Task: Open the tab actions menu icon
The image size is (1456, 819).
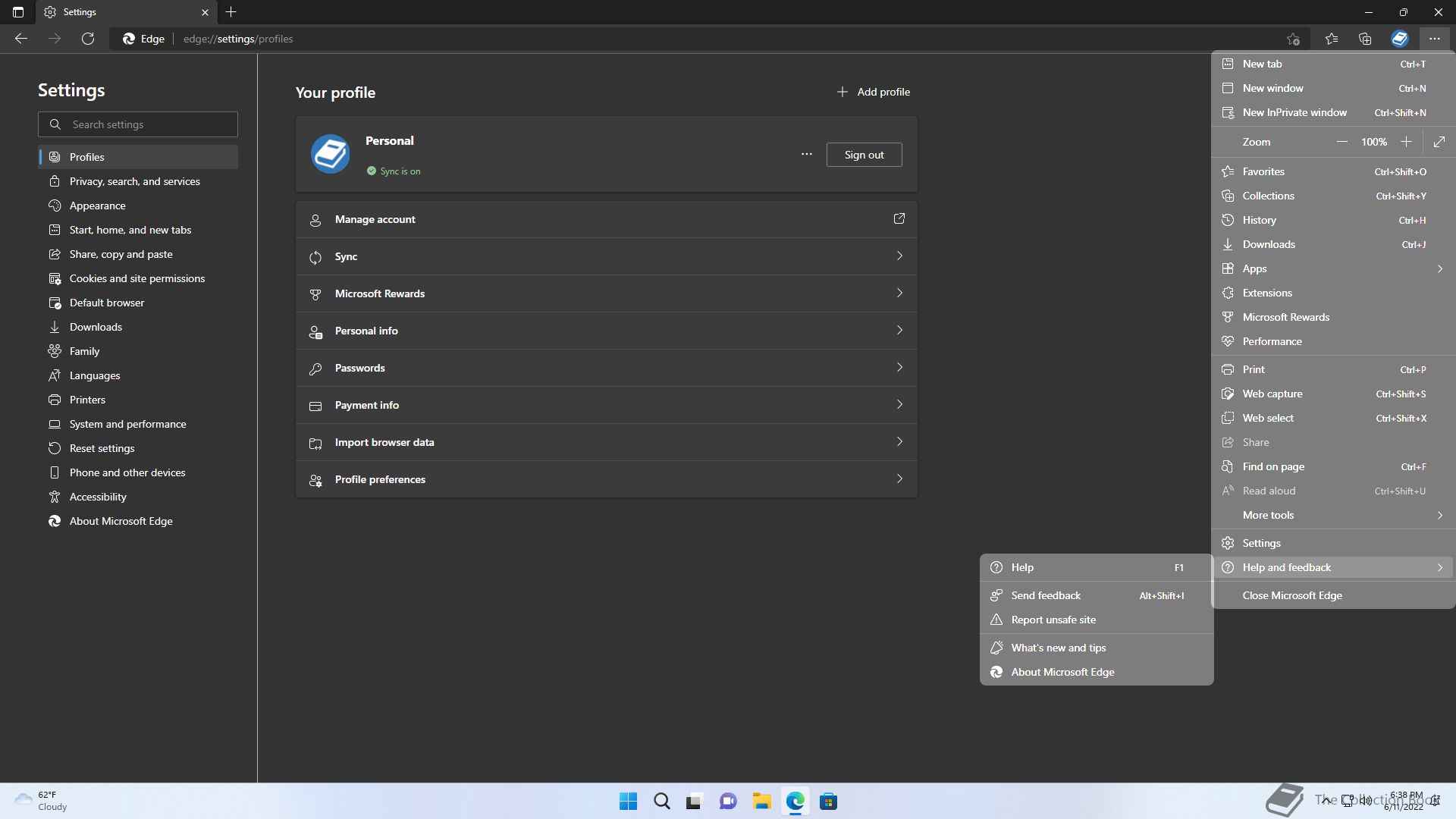Action: [18, 12]
